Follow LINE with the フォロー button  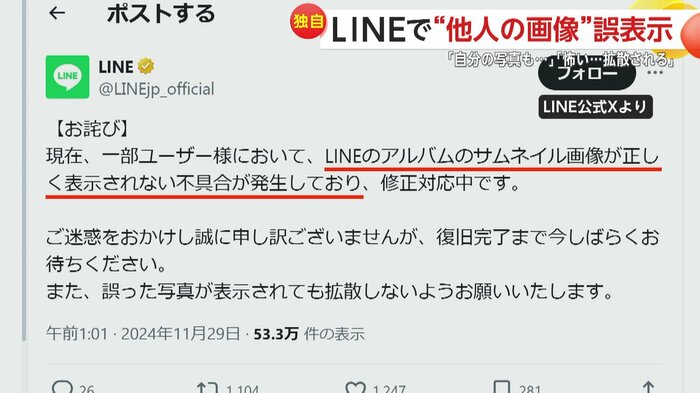tap(587, 74)
